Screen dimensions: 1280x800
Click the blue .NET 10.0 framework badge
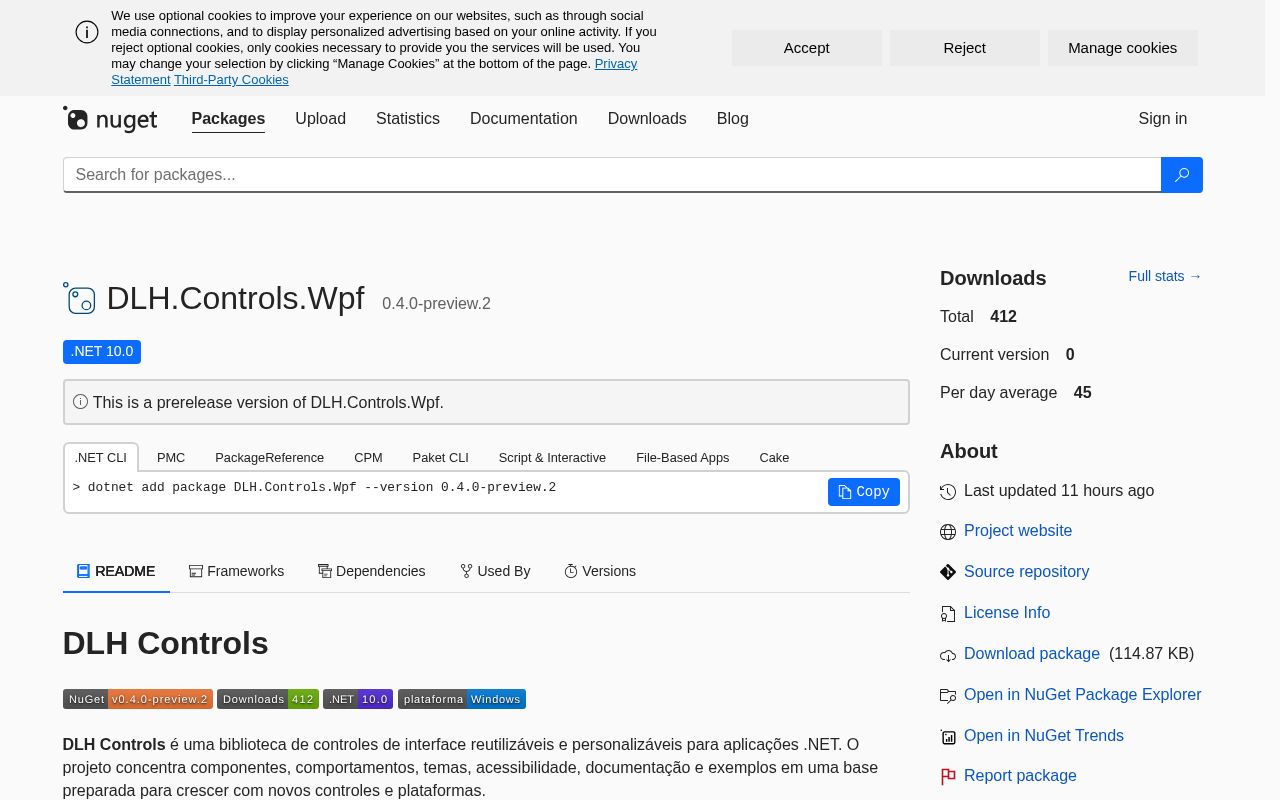(x=102, y=352)
